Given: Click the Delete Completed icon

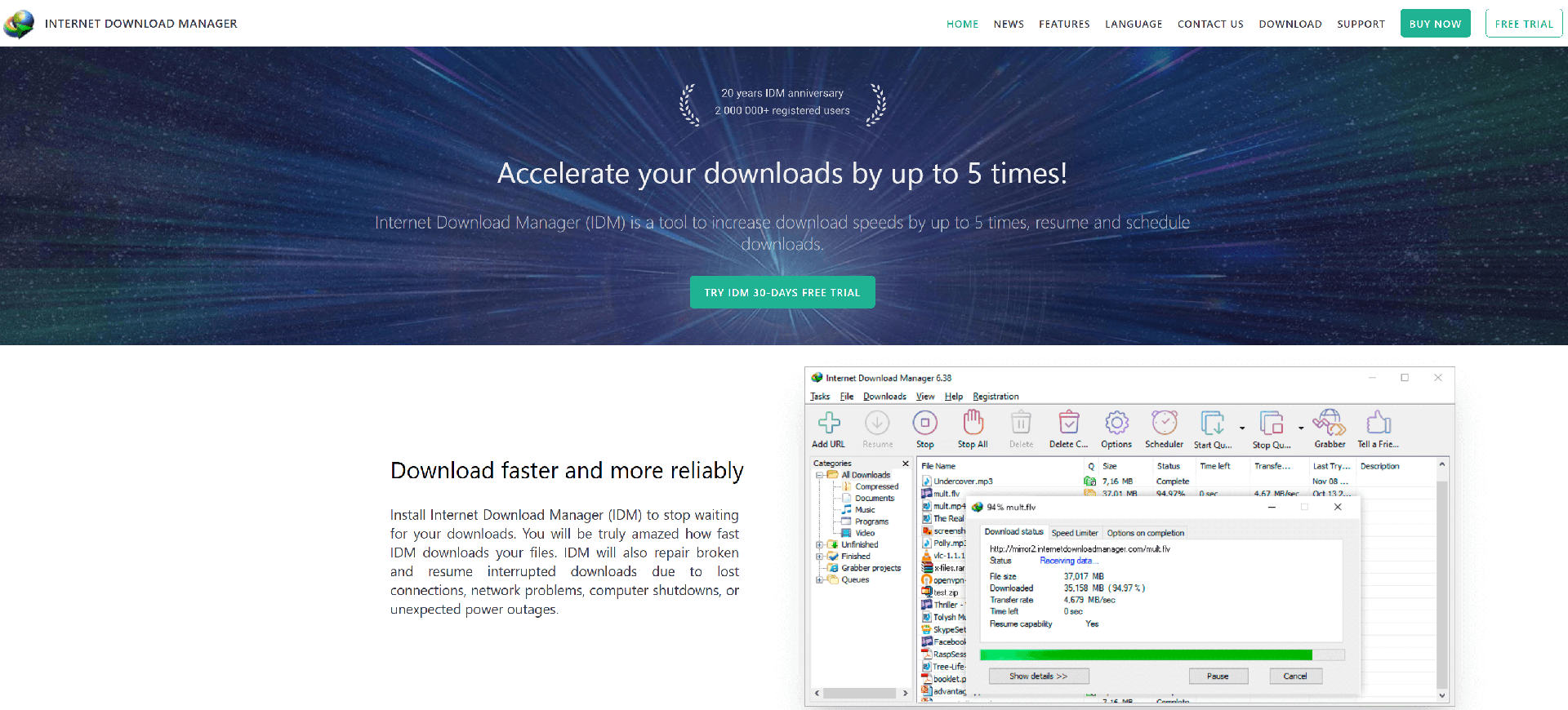Looking at the screenshot, I should (1068, 423).
